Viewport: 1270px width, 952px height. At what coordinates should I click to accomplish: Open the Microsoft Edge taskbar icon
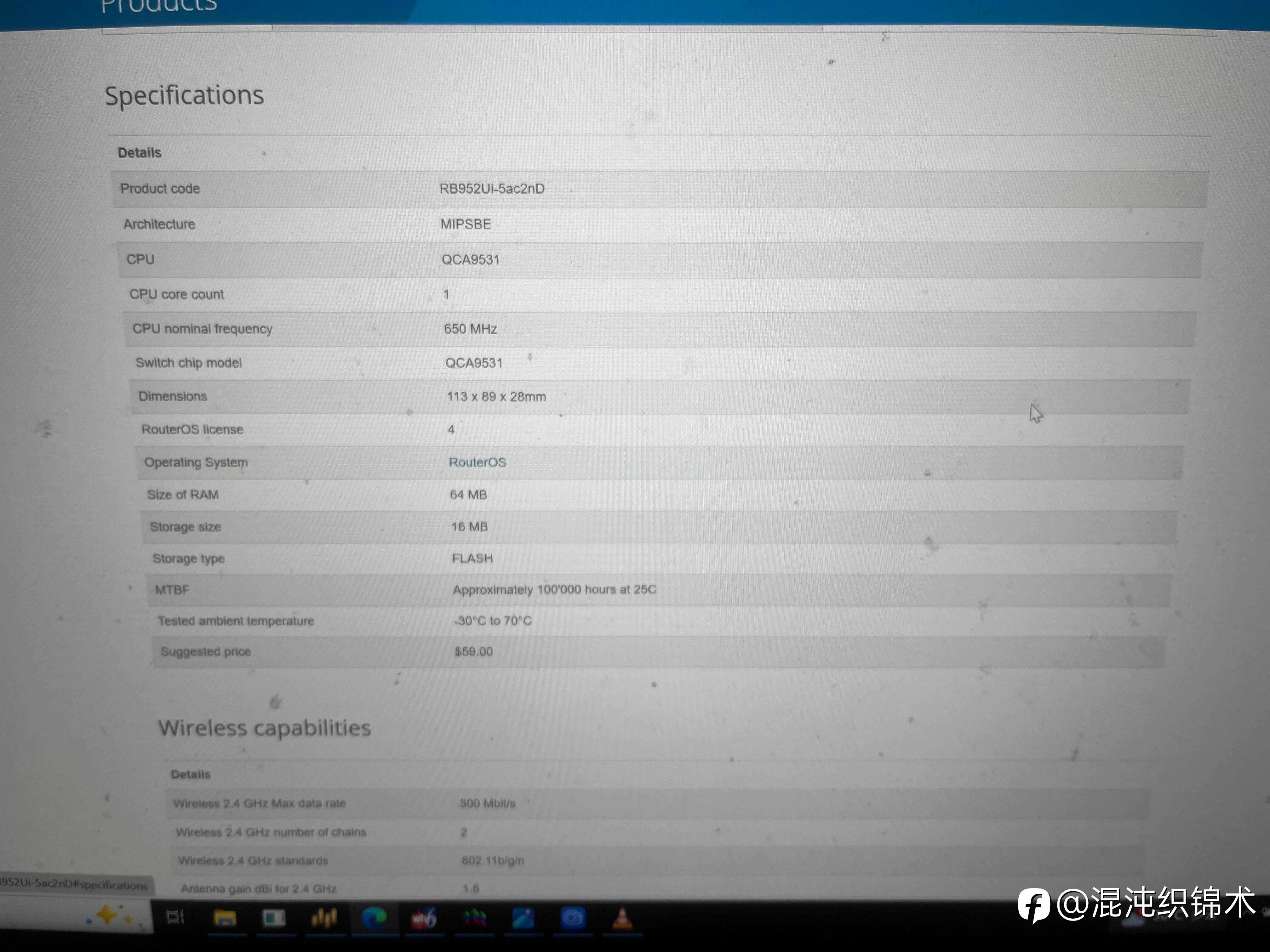[x=374, y=918]
